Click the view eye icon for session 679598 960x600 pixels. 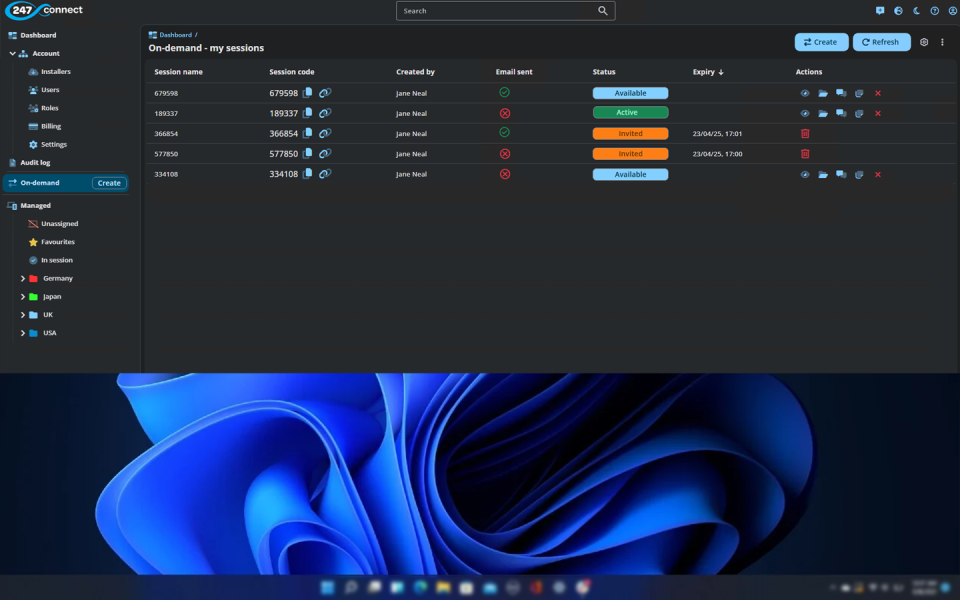click(805, 93)
